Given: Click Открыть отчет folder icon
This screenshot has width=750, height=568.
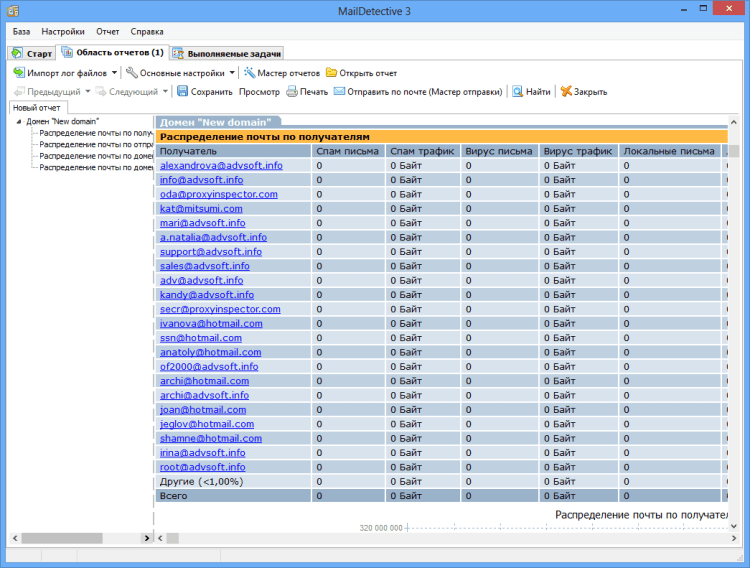Looking at the screenshot, I should (331, 73).
